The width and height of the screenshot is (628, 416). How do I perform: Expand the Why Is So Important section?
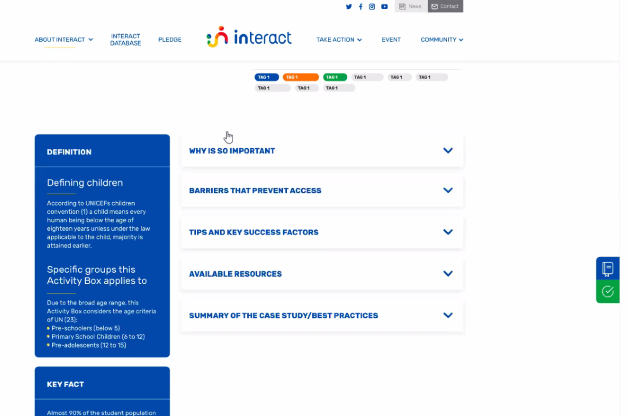click(x=321, y=151)
